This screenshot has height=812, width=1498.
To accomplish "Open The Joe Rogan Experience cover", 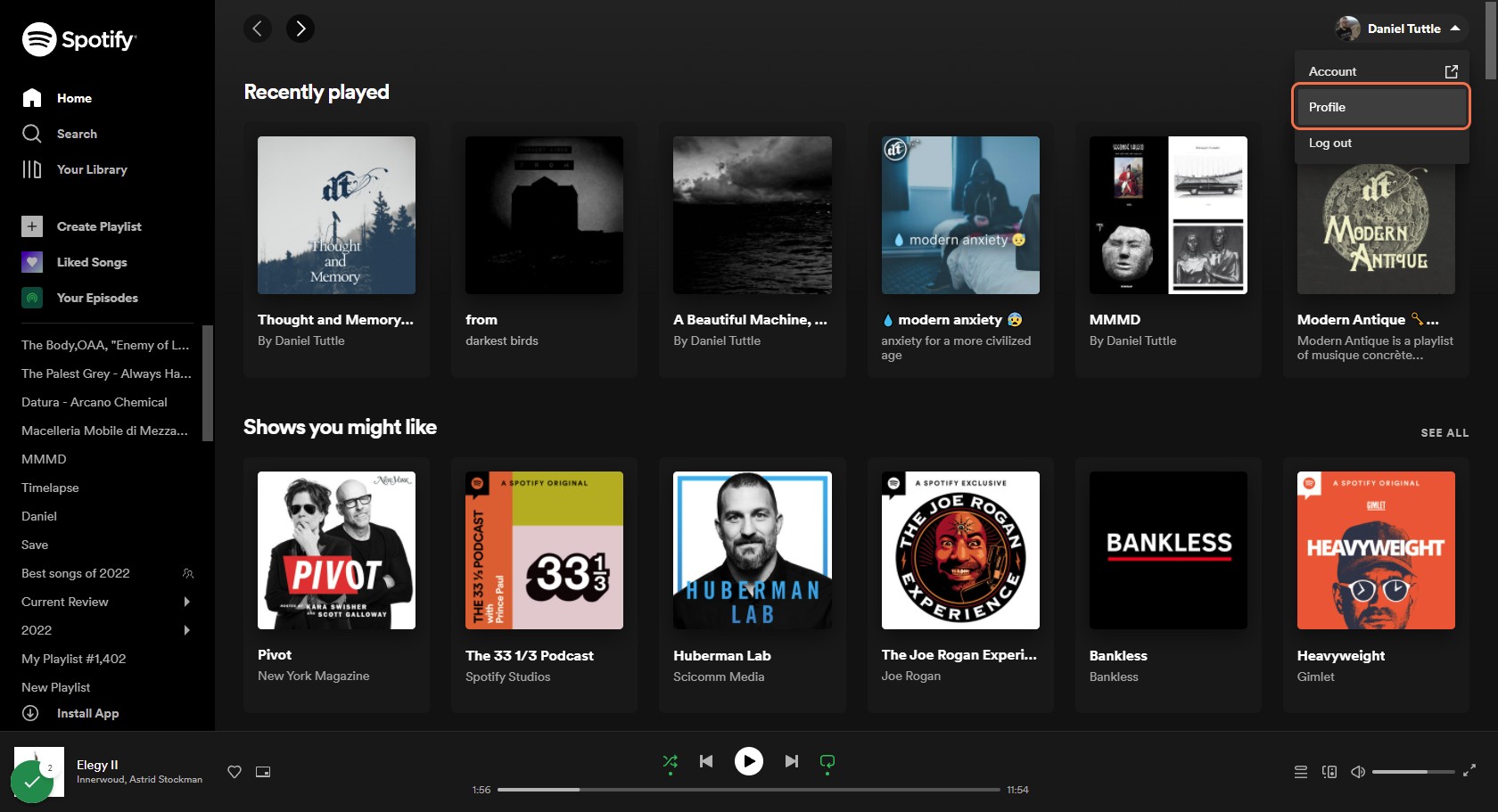I will point(960,550).
